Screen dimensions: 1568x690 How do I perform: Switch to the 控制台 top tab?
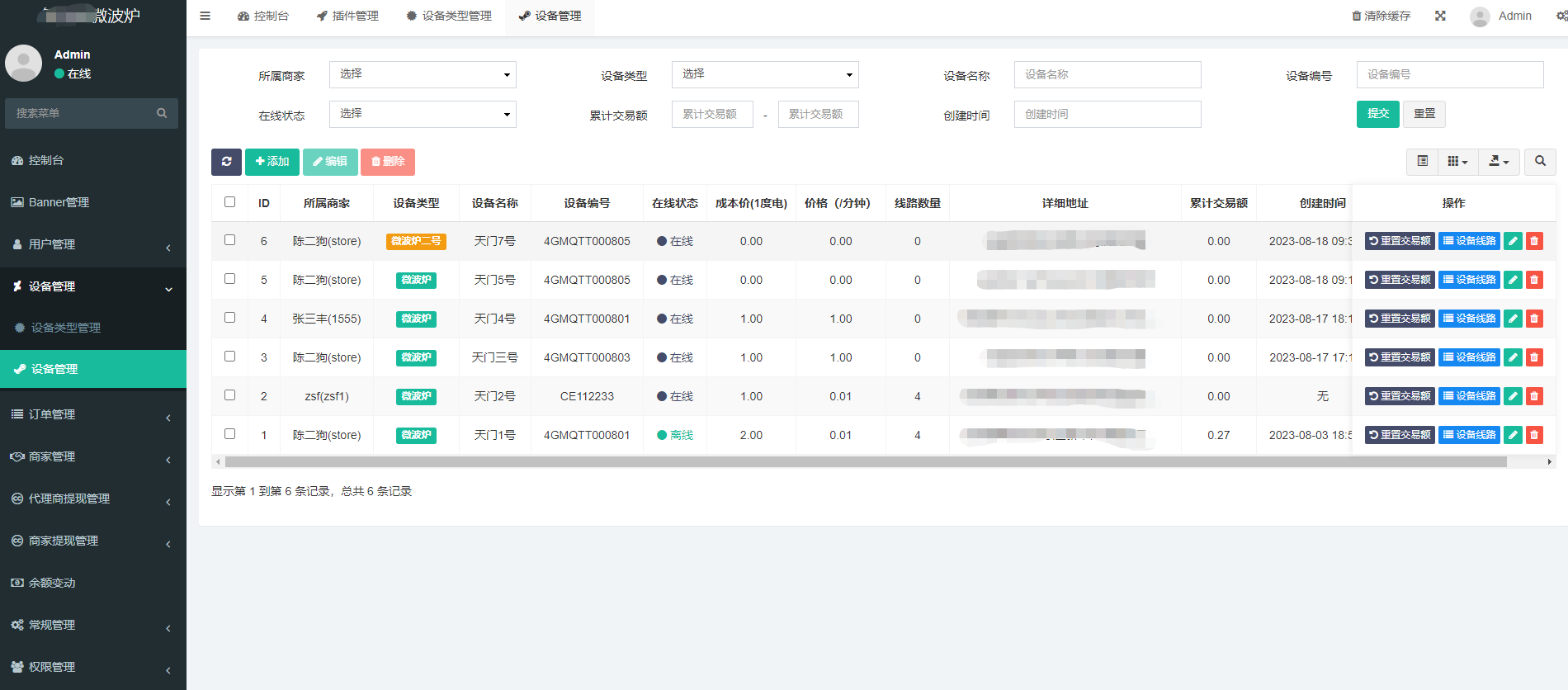point(263,16)
